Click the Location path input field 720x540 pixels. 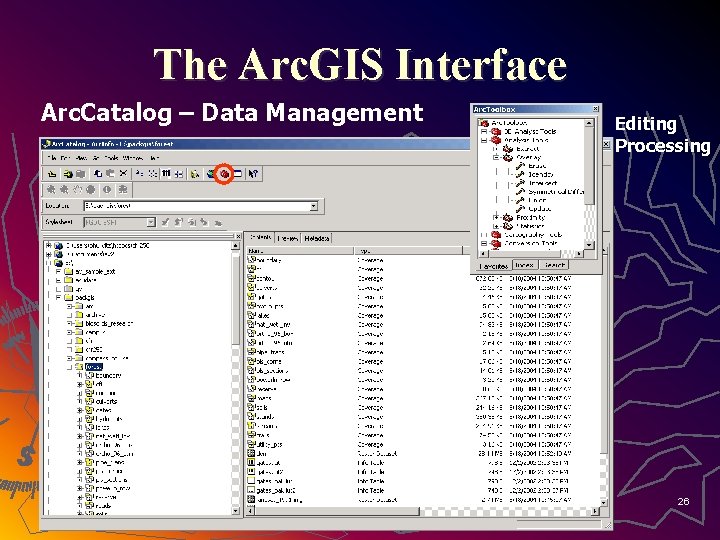pos(197,206)
